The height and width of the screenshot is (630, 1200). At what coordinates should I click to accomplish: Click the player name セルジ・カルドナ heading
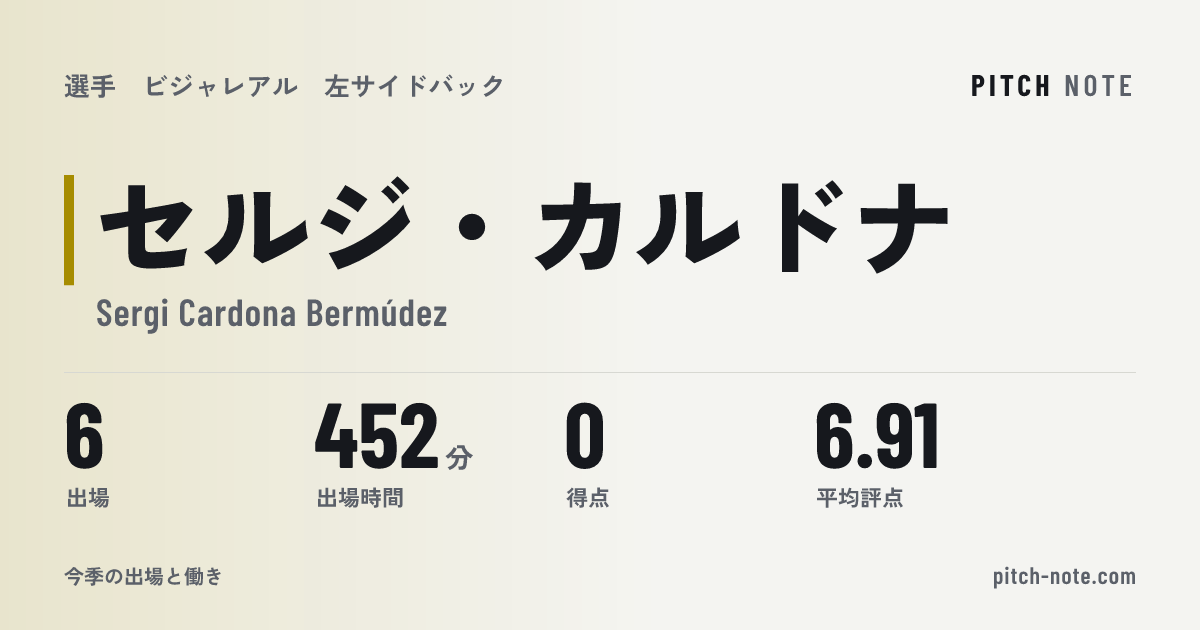point(523,230)
